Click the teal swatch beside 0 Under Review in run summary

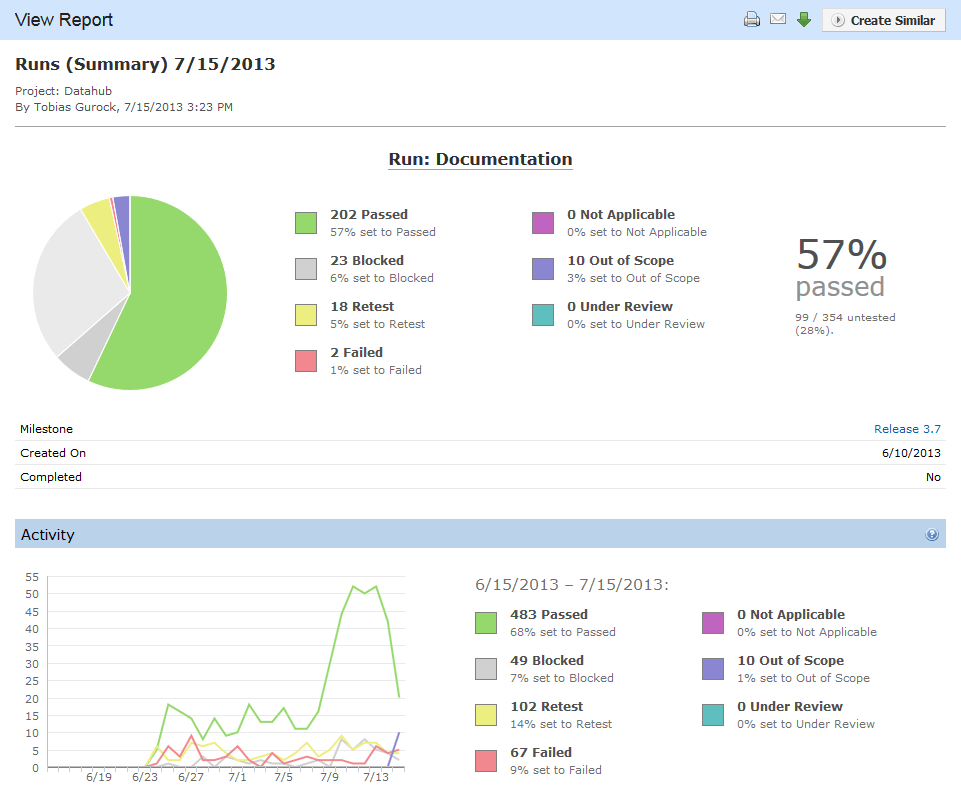coord(543,315)
